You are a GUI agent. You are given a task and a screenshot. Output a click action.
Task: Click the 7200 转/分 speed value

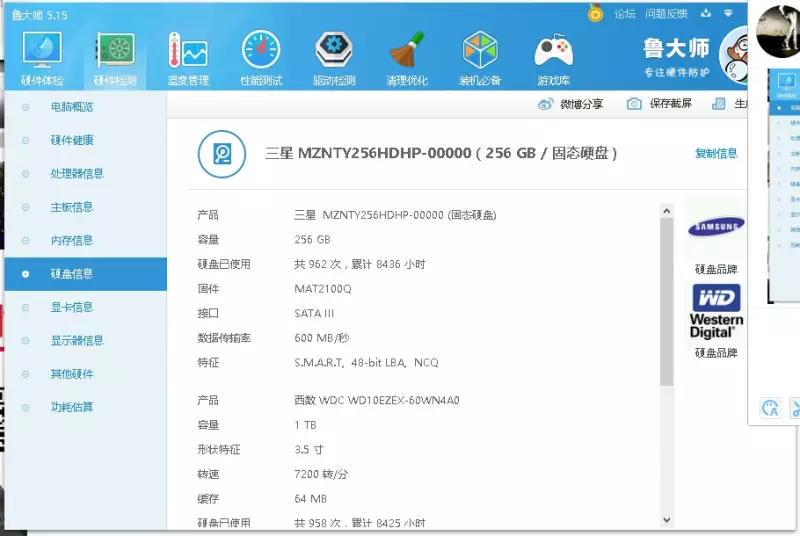321,474
